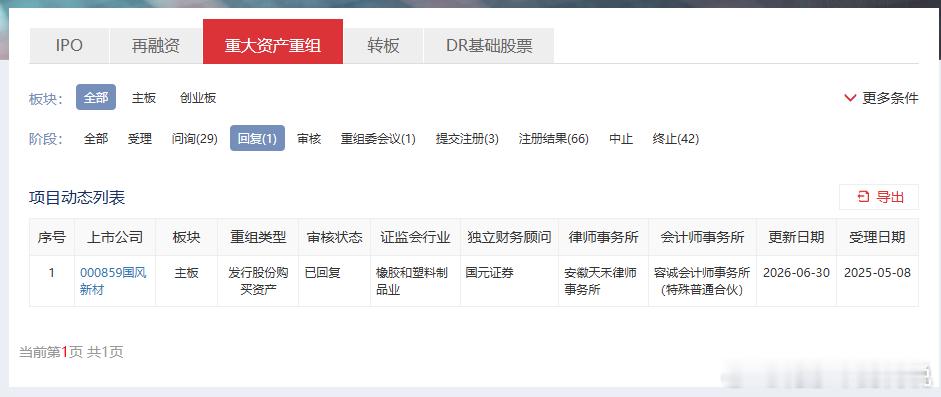
Task: Filter stage by 中止
Action: click(x=621, y=139)
